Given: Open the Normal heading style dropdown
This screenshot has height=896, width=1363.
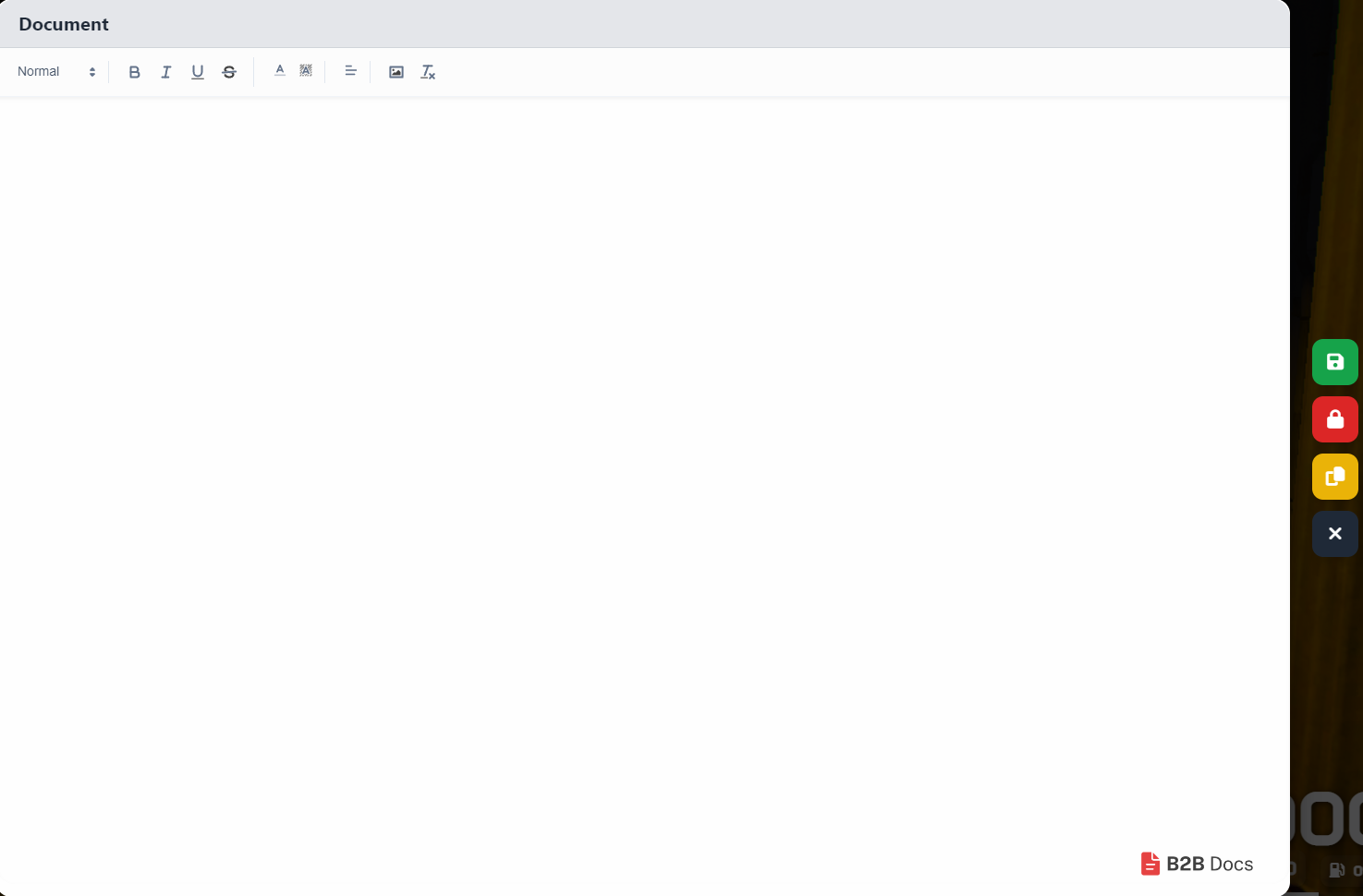Looking at the screenshot, I should (x=55, y=72).
